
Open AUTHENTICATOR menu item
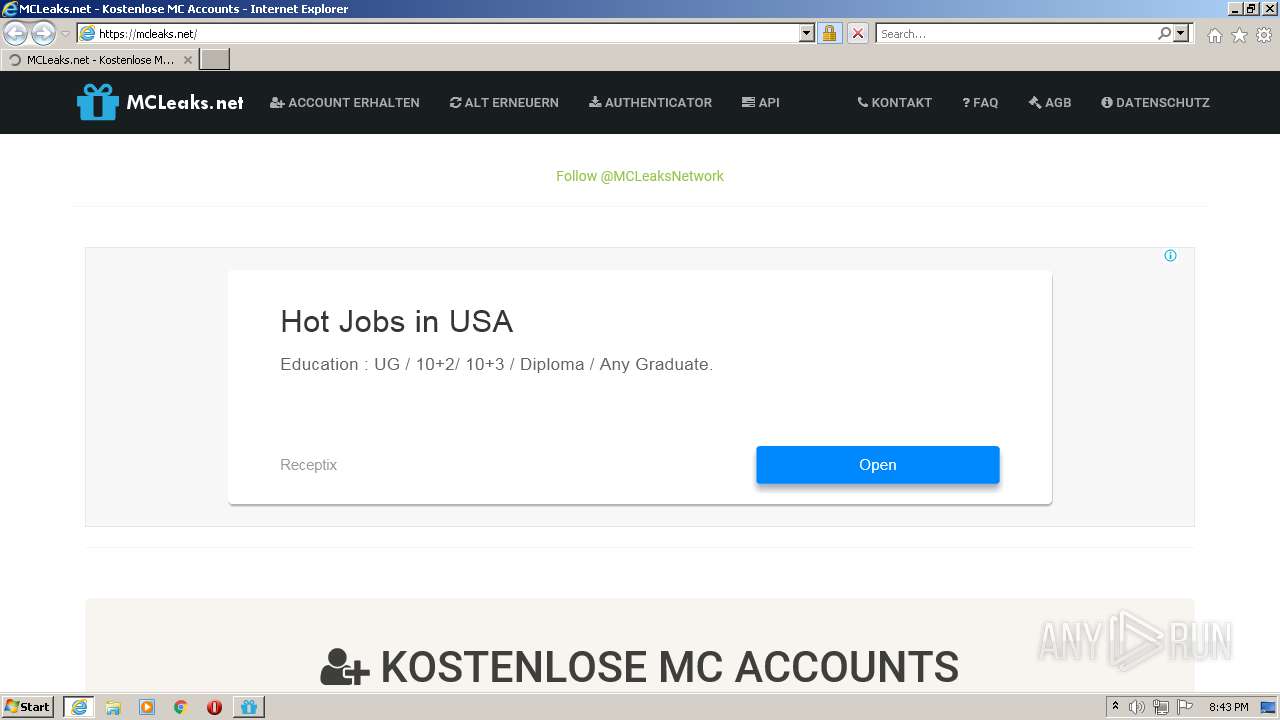click(650, 102)
